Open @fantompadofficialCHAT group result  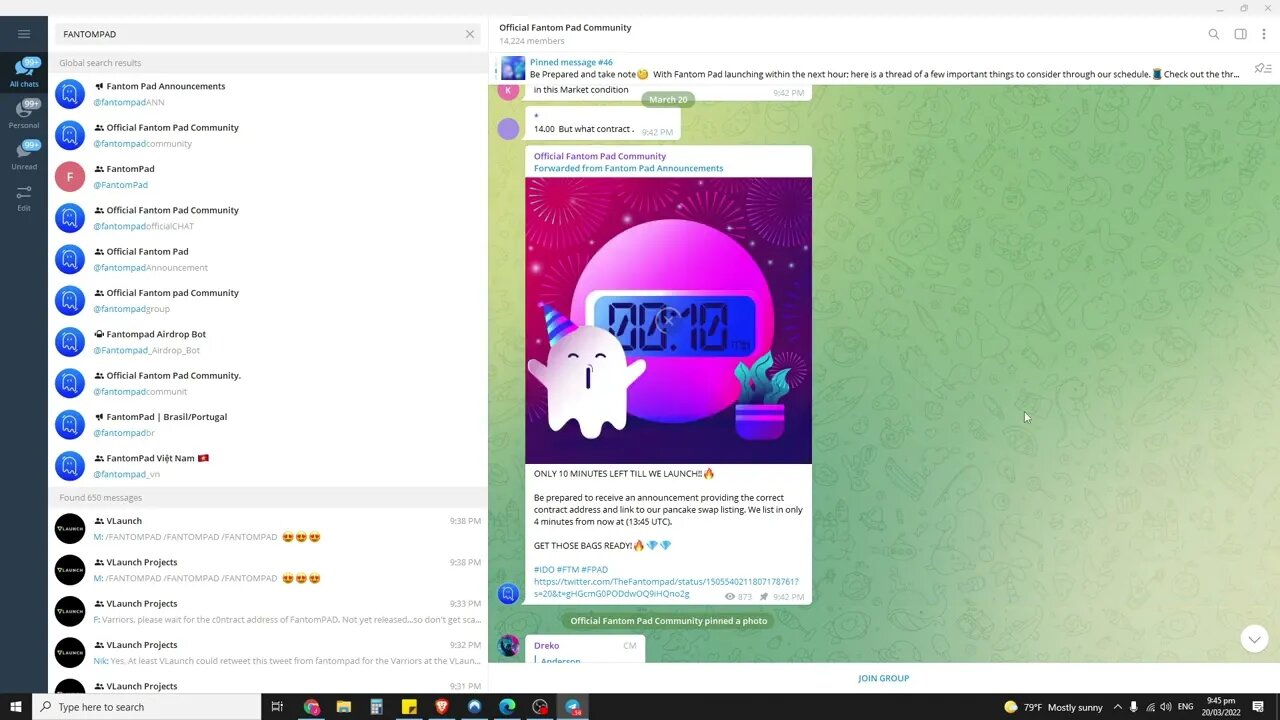coord(268,218)
